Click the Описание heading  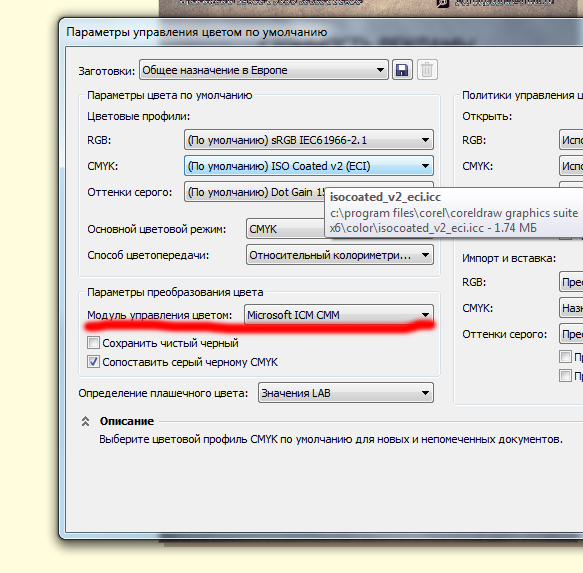127,421
